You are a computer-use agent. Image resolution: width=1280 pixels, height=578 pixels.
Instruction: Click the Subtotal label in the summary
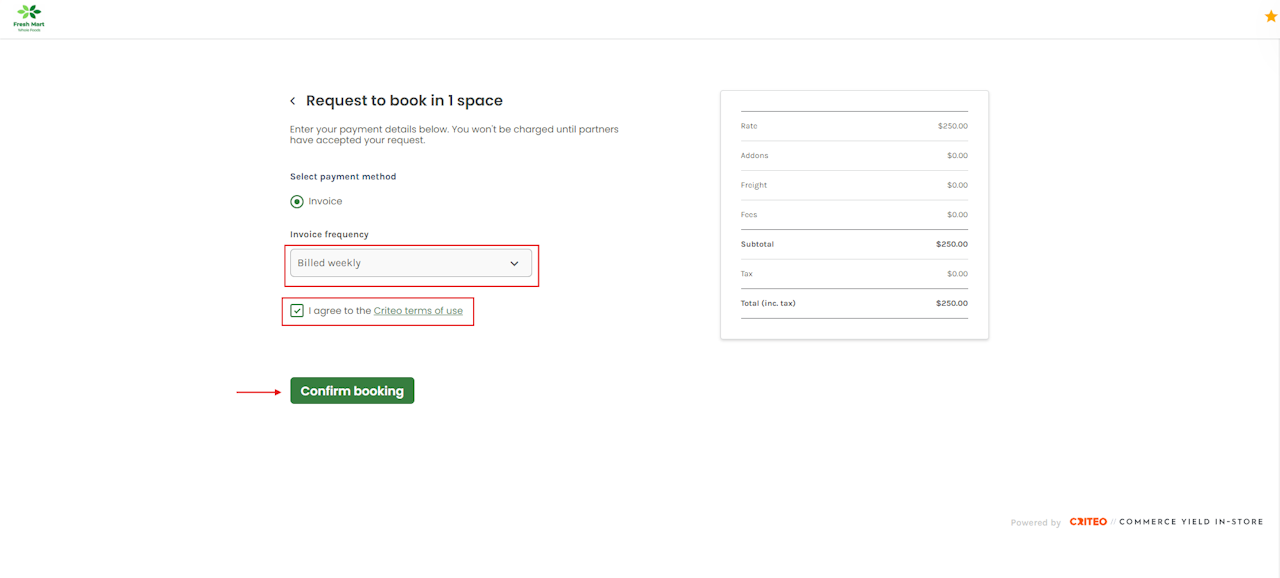[x=757, y=244]
